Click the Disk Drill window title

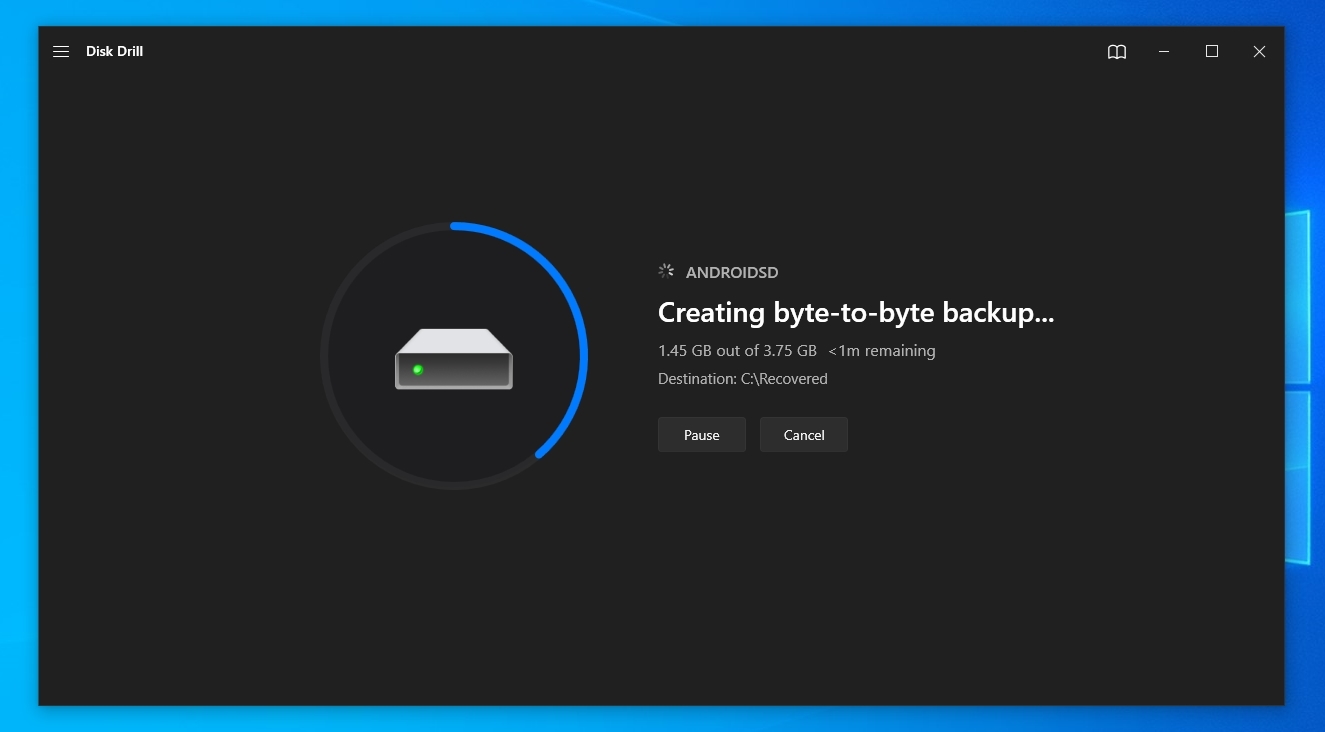click(x=114, y=52)
